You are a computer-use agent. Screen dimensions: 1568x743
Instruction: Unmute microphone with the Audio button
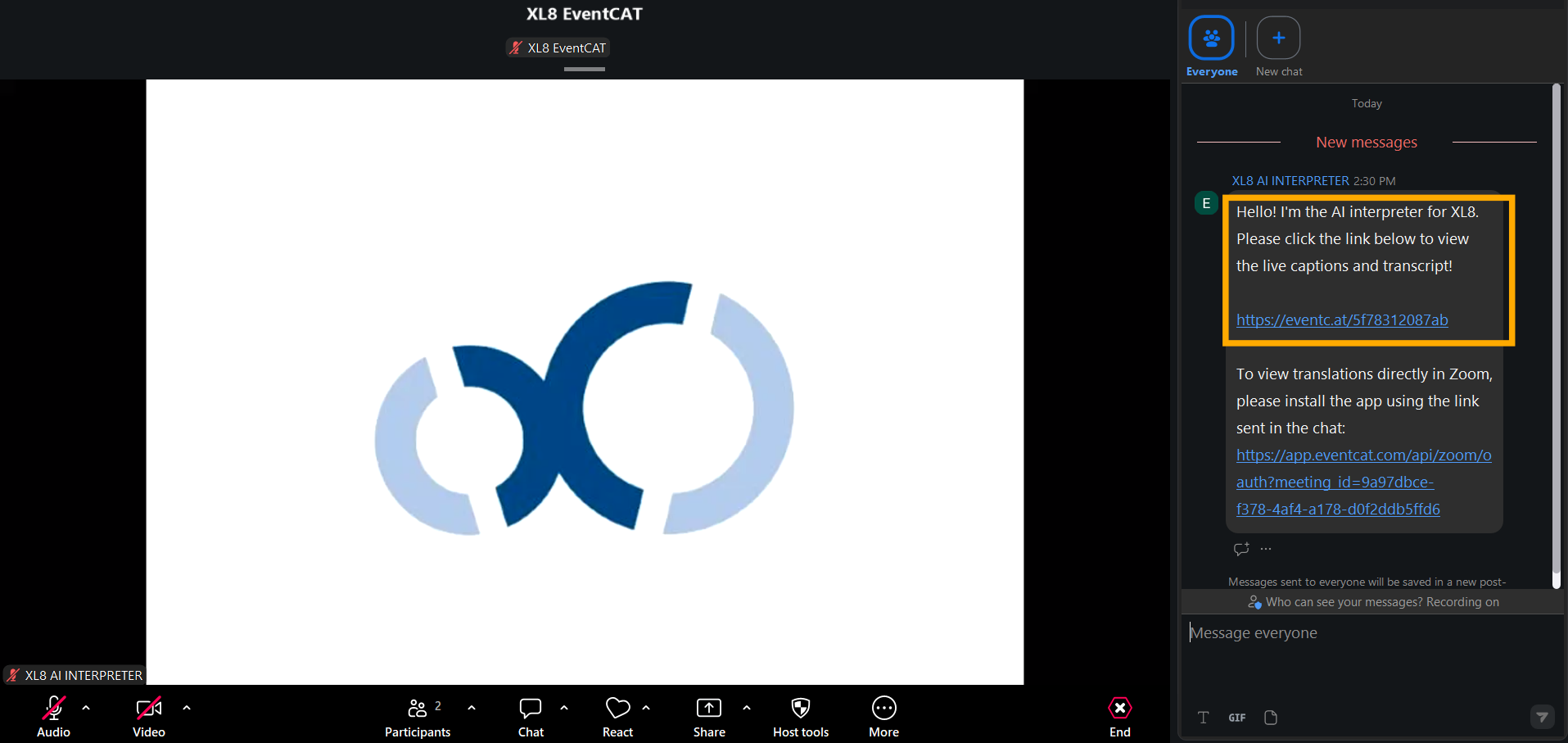tap(54, 716)
